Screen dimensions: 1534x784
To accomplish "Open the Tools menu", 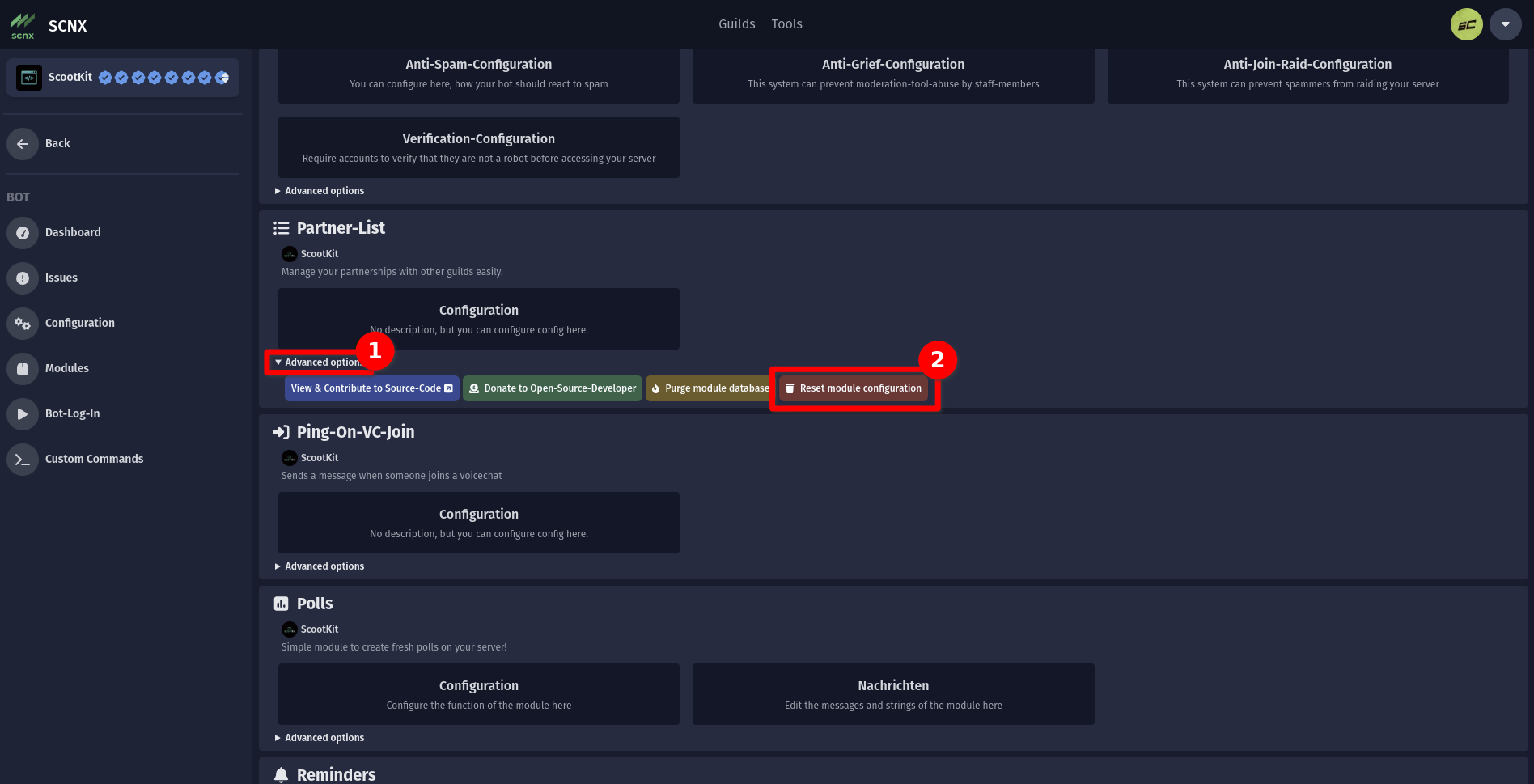I will [x=786, y=24].
